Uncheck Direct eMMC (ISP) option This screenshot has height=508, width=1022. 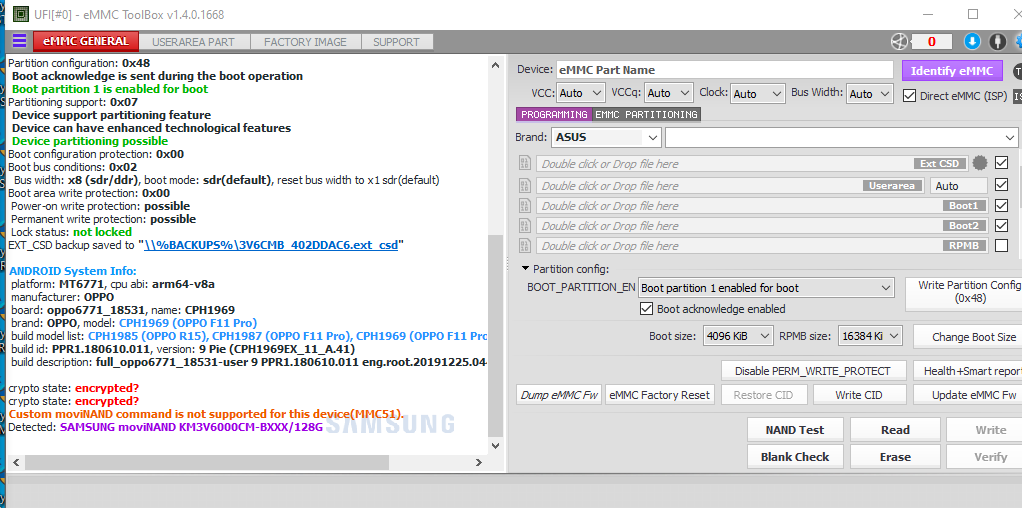tap(909, 96)
